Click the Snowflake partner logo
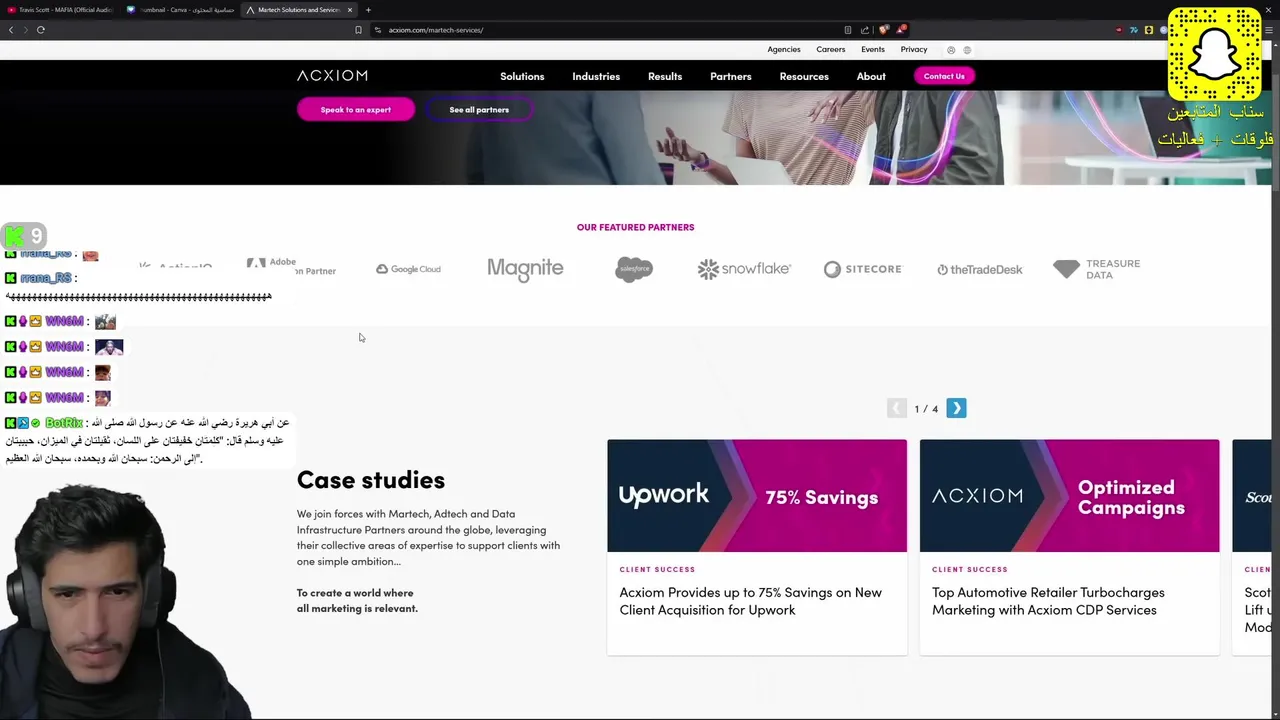Viewport: 1280px width, 720px height. [744, 269]
